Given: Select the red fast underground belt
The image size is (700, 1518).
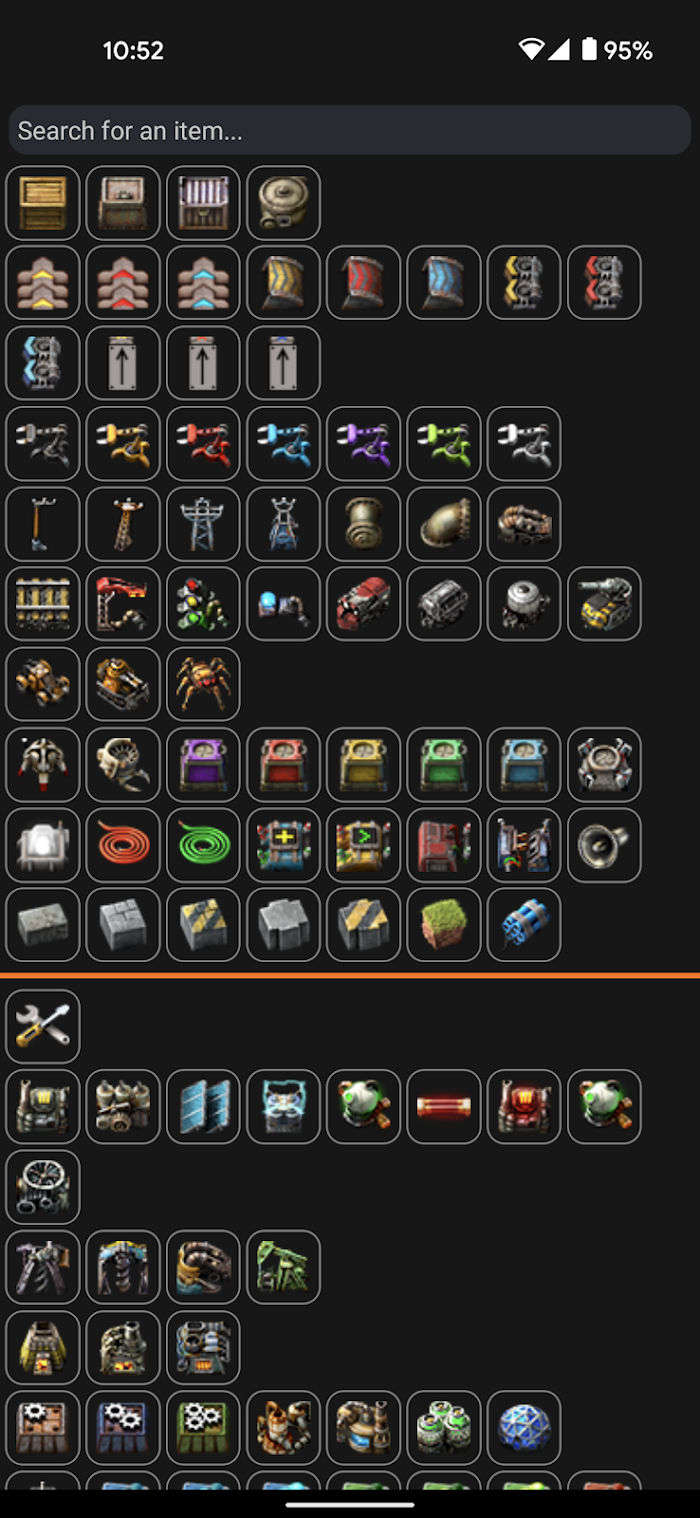Looking at the screenshot, I should pos(363,283).
